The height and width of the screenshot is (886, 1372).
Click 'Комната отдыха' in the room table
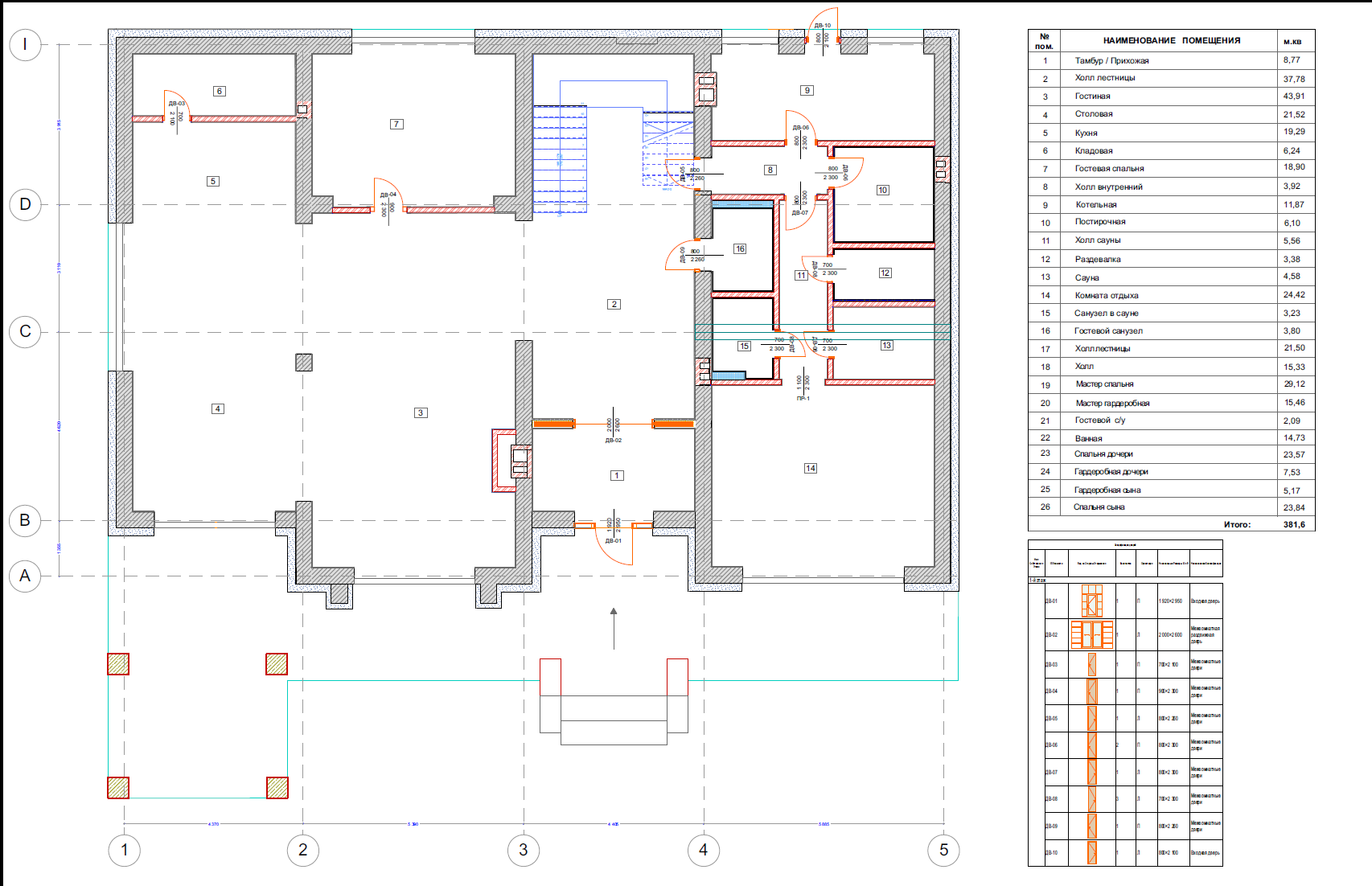point(1107,295)
